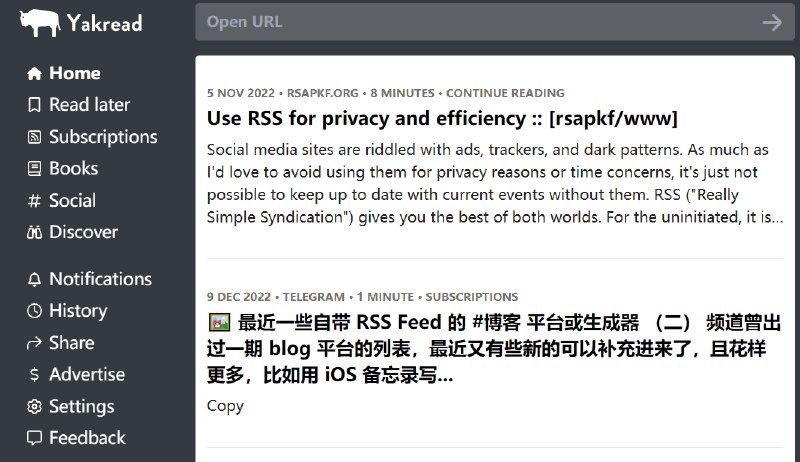This screenshot has width=800, height=462.
Task: Open 'Use RSS for privacy and efficiency' article
Action: [442, 119]
